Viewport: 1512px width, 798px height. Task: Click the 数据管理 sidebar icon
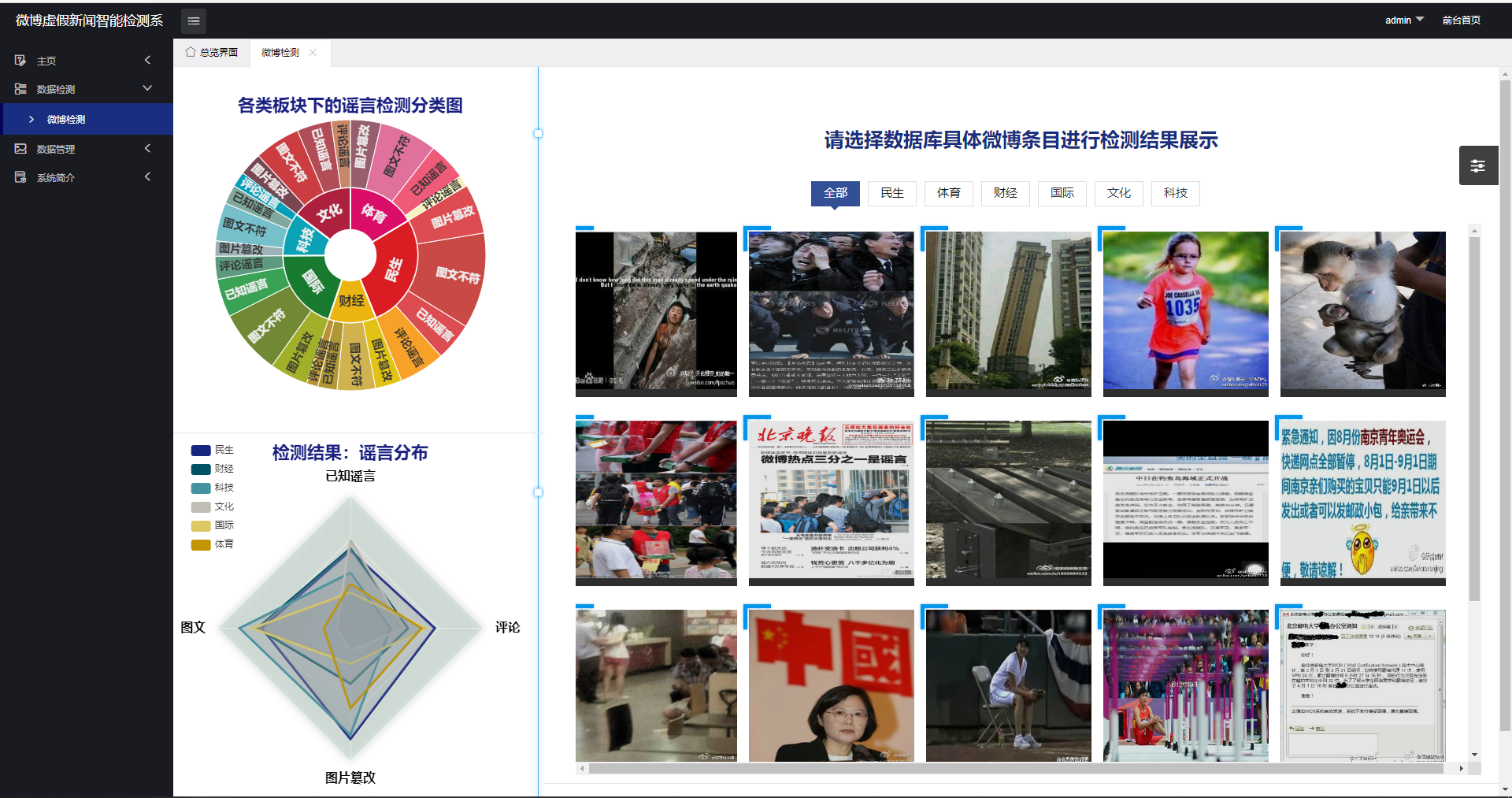(x=20, y=149)
